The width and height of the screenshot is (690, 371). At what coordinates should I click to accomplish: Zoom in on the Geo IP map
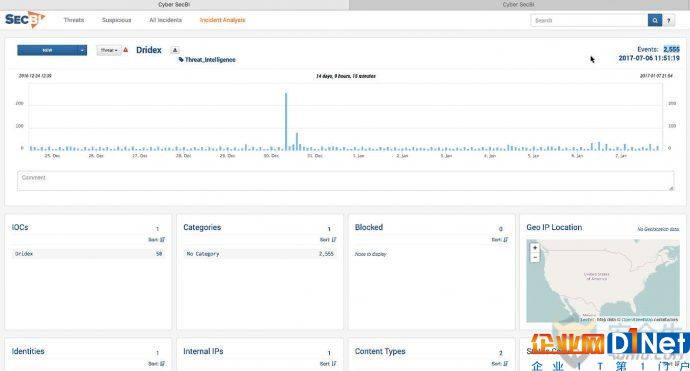tap(535, 248)
